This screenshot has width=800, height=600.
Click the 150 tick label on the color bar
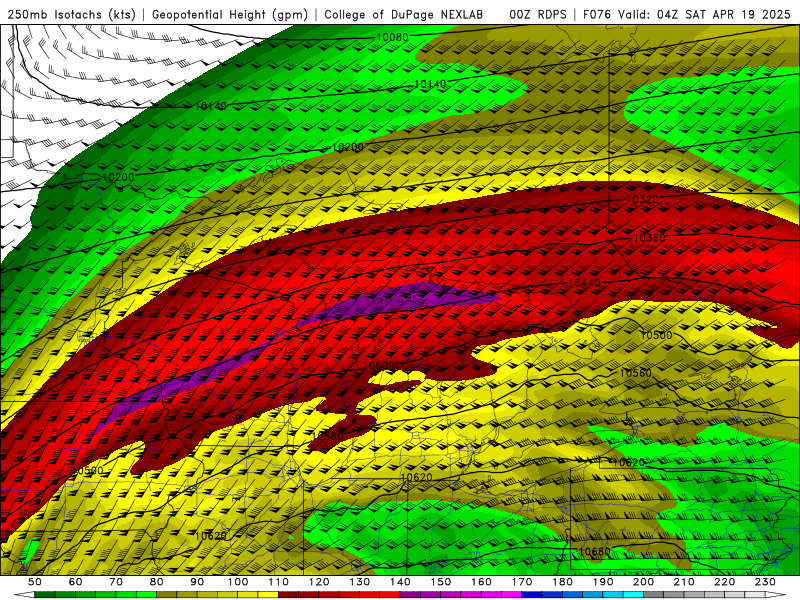tap(440, 582)
